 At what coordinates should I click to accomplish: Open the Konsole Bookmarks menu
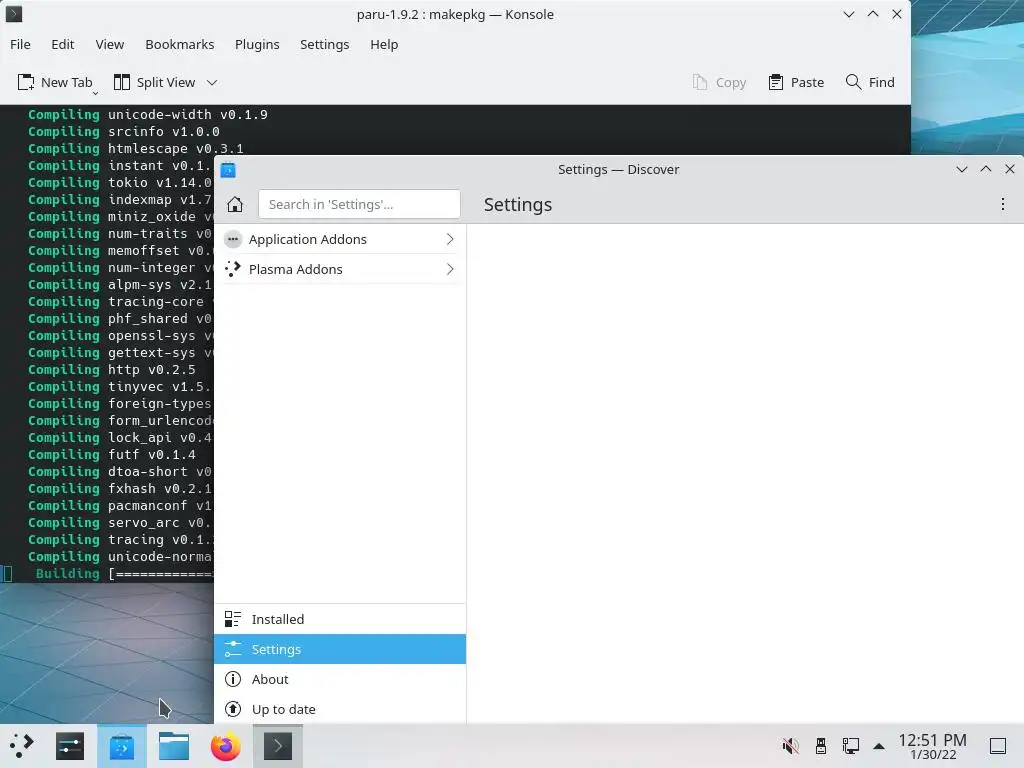180,44
